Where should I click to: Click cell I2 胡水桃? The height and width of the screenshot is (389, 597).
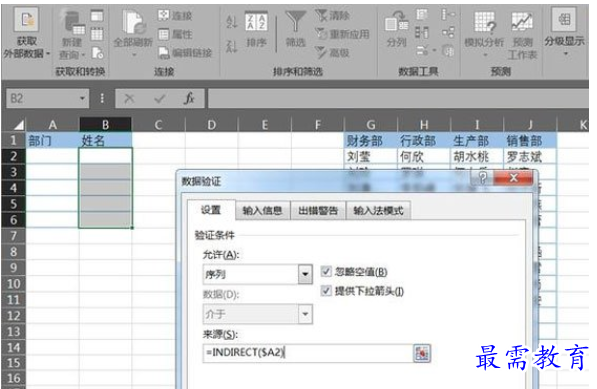477,156
